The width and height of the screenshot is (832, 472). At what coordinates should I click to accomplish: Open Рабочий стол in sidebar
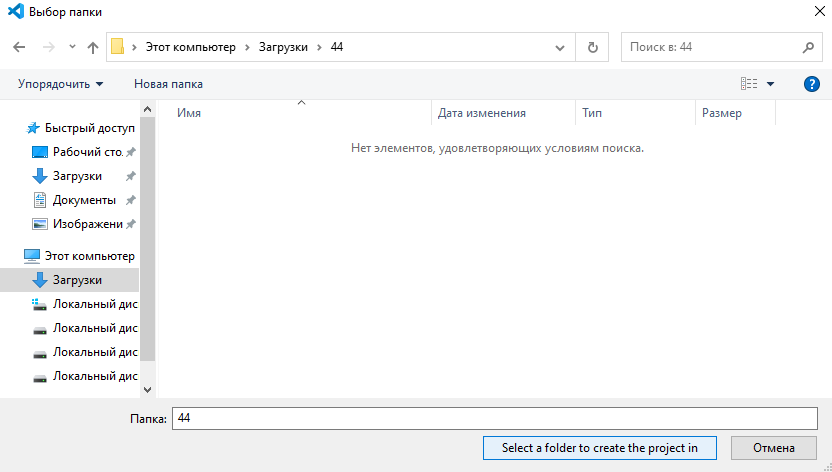87,152
